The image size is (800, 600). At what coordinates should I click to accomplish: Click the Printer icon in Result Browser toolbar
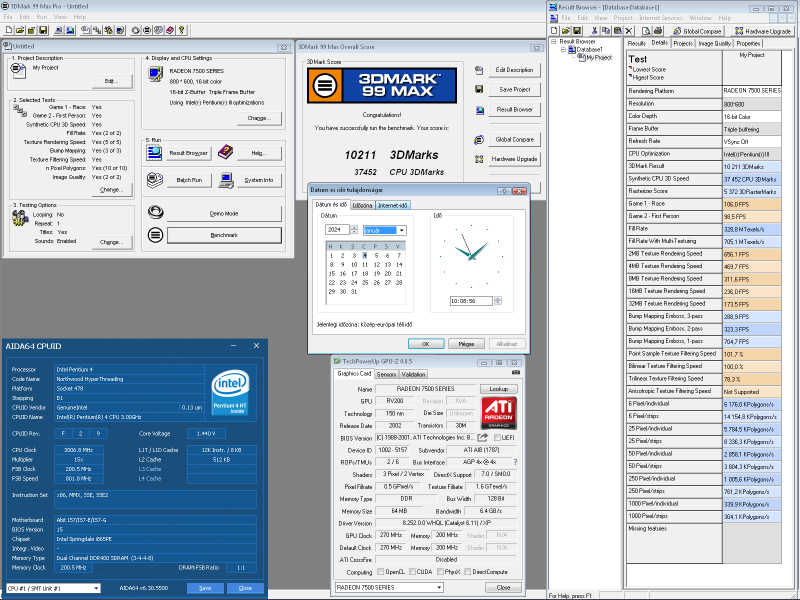658,31
